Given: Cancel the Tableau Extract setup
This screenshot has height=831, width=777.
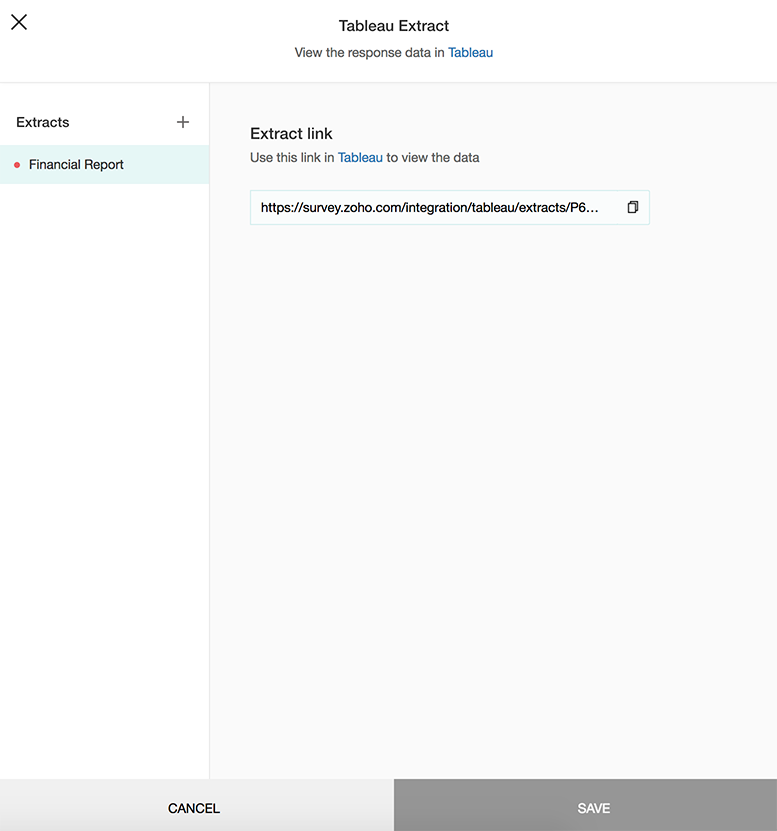Looking at the screenshot, I should pyautogui.click(x=193, y=808).
